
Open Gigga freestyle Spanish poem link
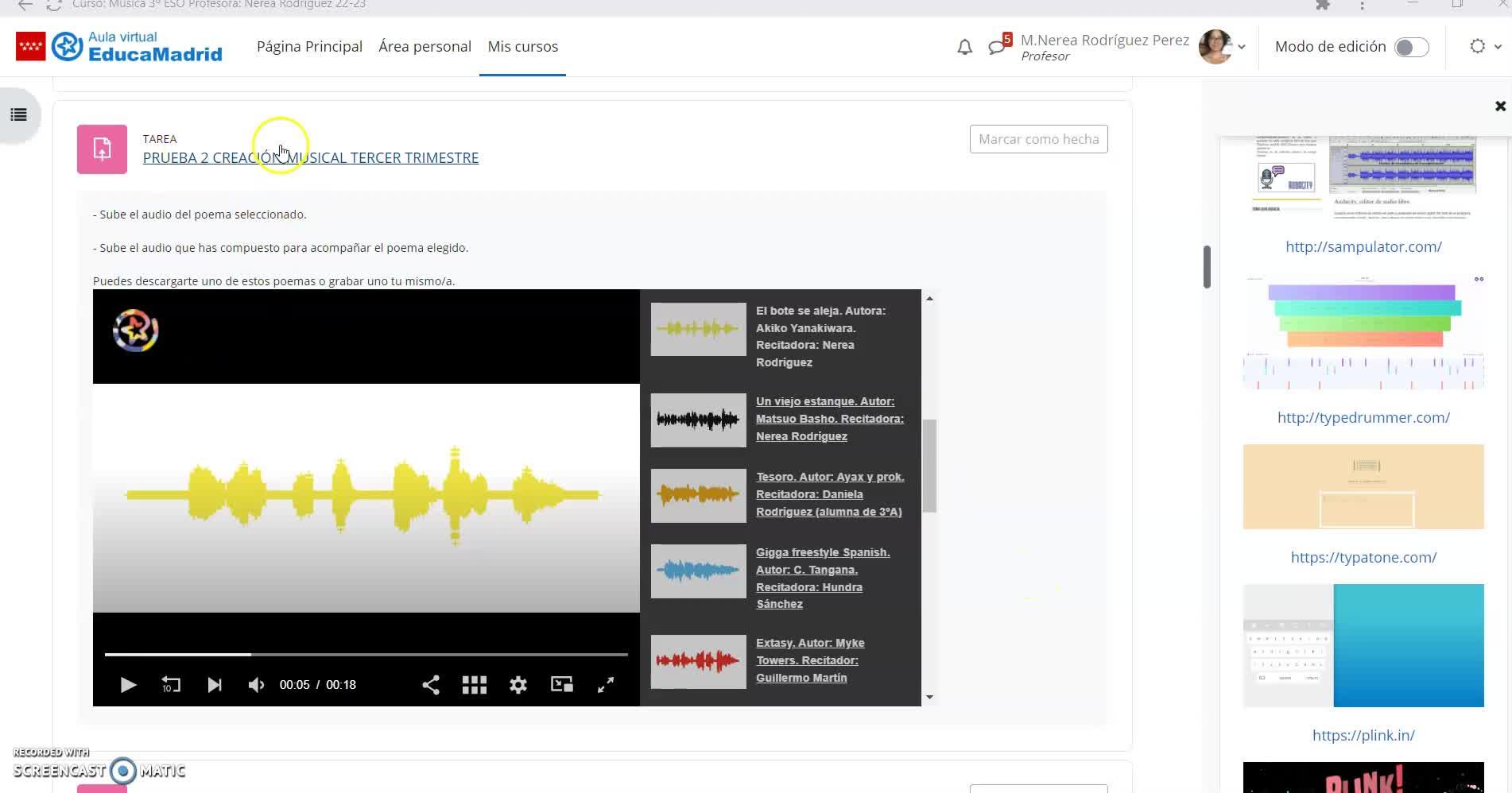pyautogui.click(x=823, y=578)
